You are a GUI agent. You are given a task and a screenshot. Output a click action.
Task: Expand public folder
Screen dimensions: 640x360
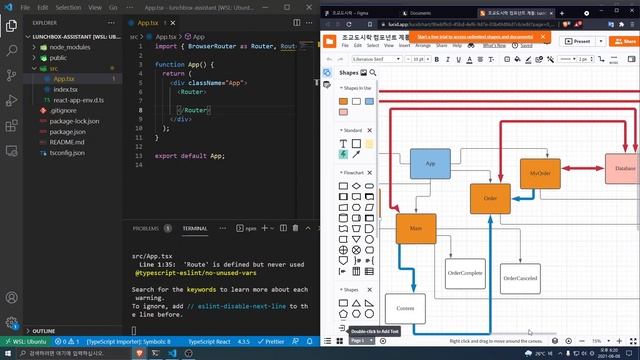click(34, 58)
